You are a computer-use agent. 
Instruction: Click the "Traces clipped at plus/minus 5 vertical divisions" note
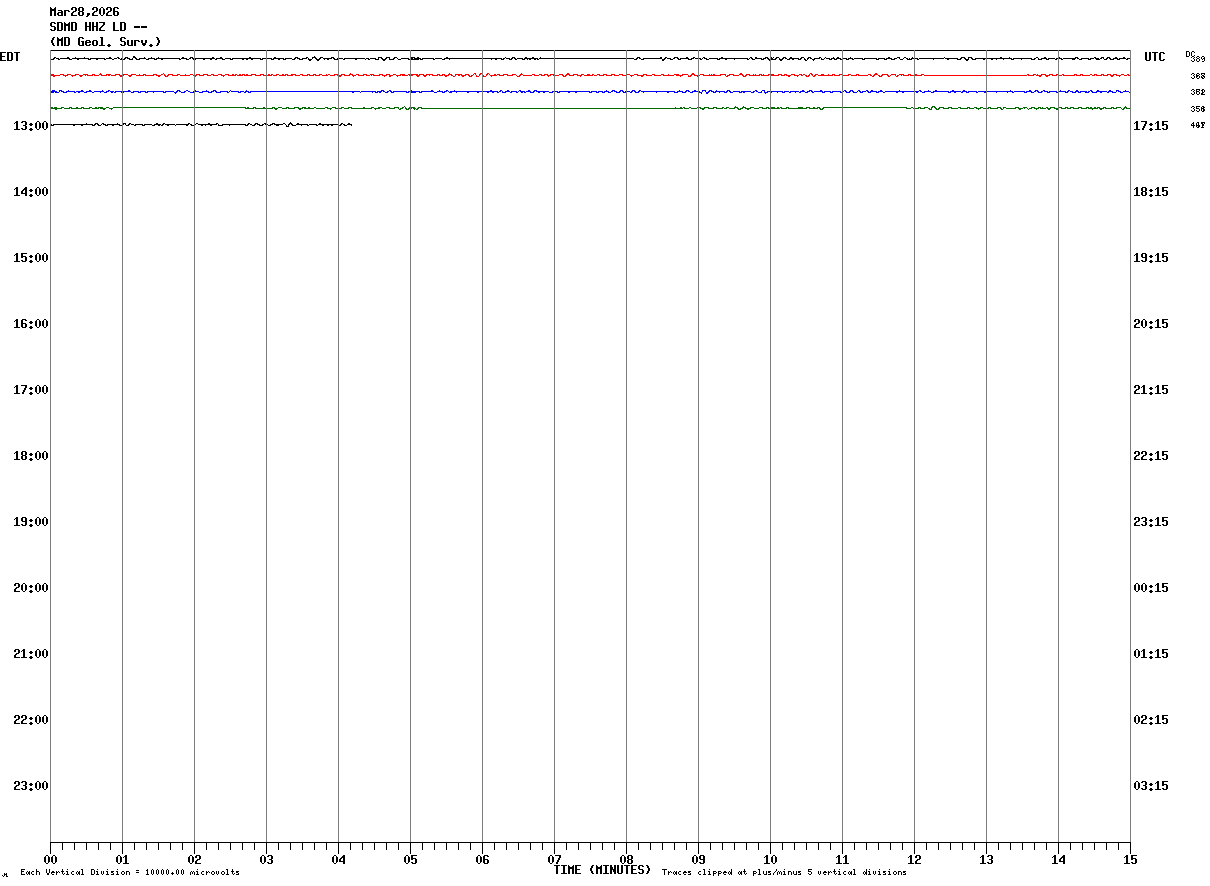point(784,872)
